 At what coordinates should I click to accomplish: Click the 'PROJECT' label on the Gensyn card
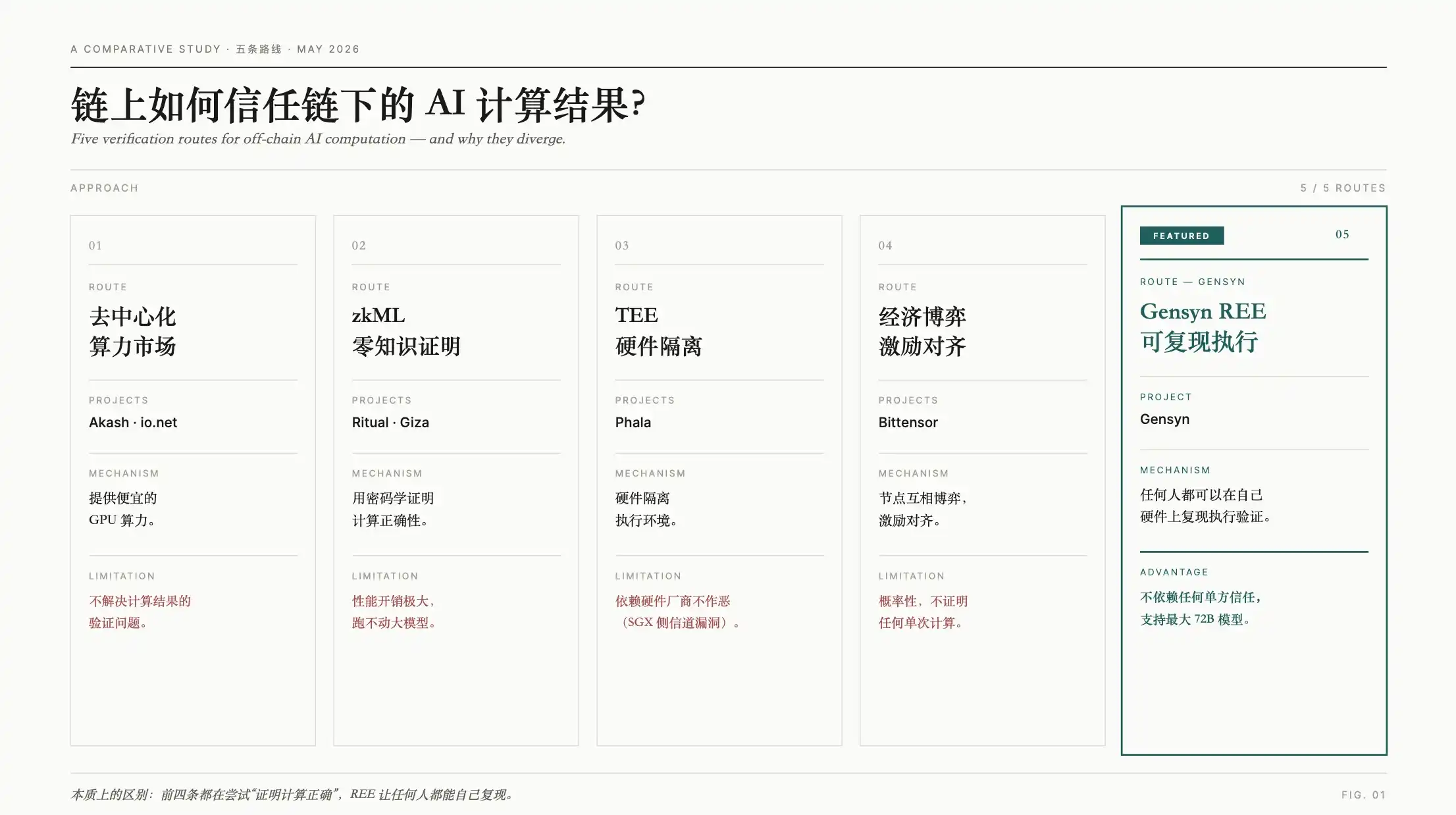pos(1166,397)
